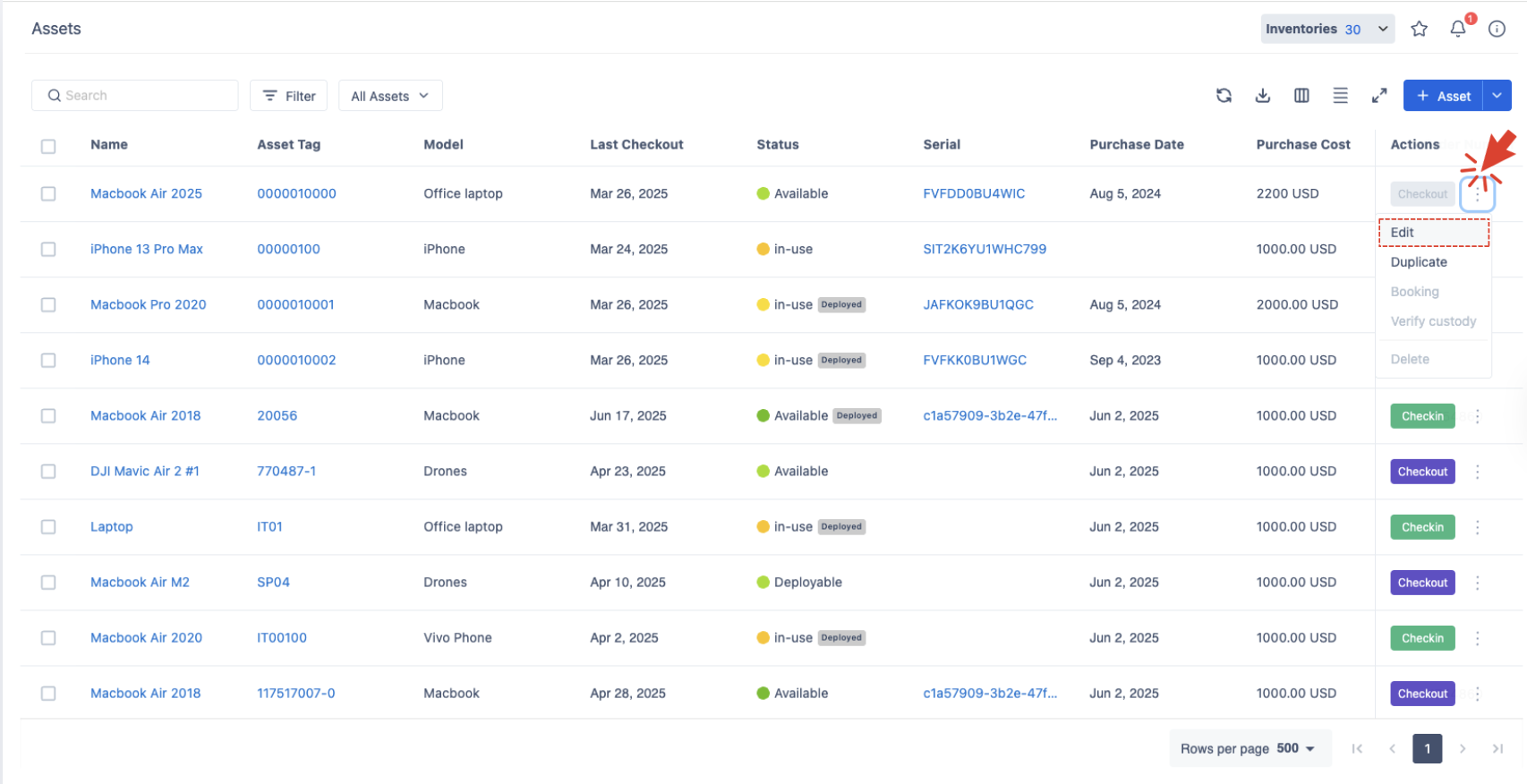This screenshot has height=784, width=1527.
Task: Open the Inventories dropdown
Action: [1327, 30]
